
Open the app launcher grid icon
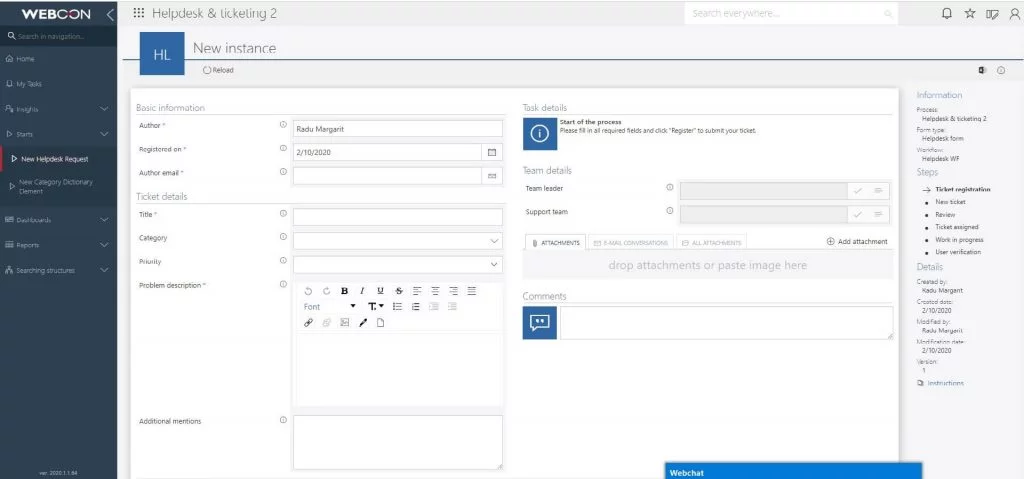[x=138, y=13]
